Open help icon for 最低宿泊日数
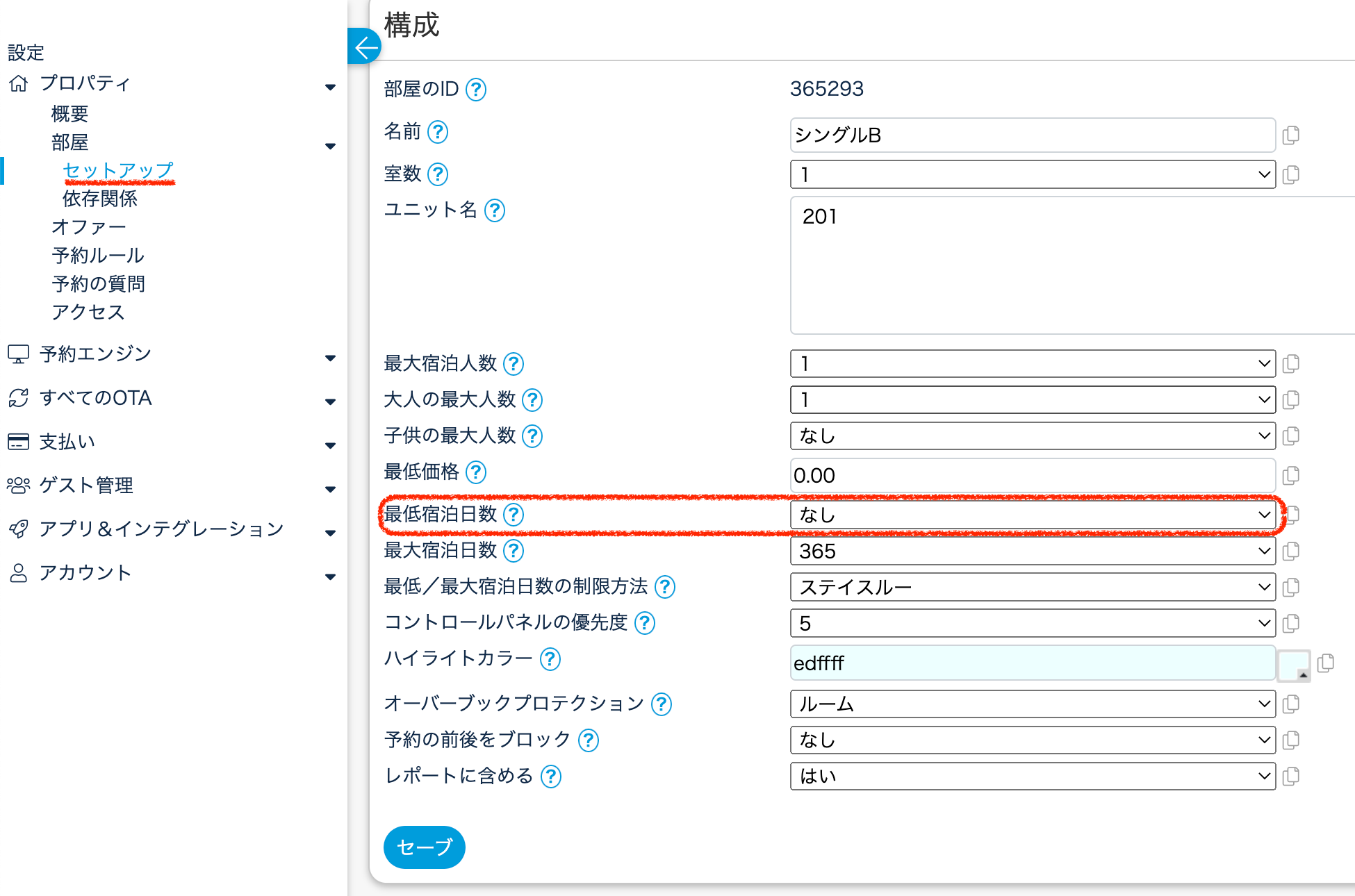 514,515
